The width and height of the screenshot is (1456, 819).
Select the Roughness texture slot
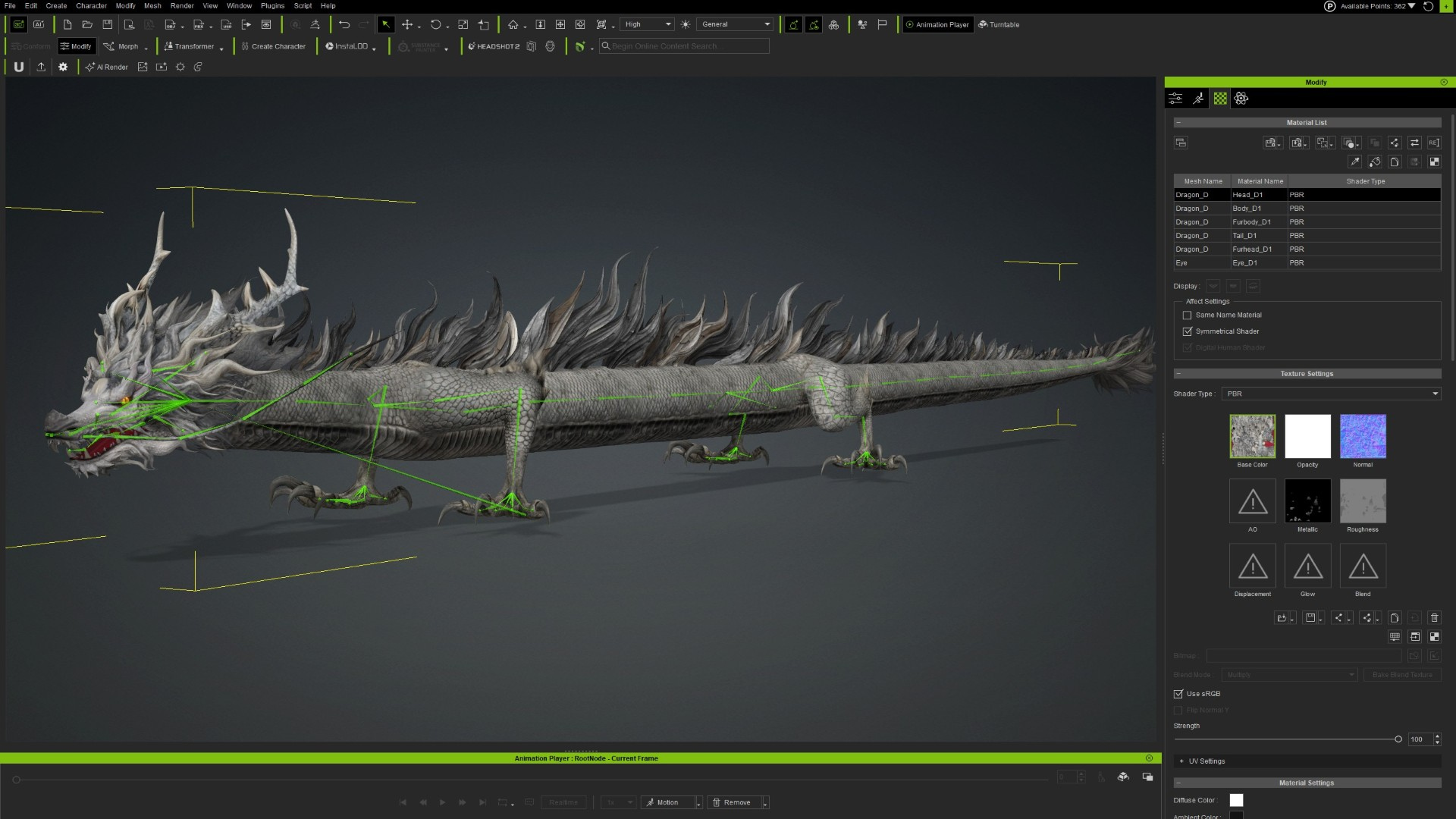click(x=1363, y=500)
